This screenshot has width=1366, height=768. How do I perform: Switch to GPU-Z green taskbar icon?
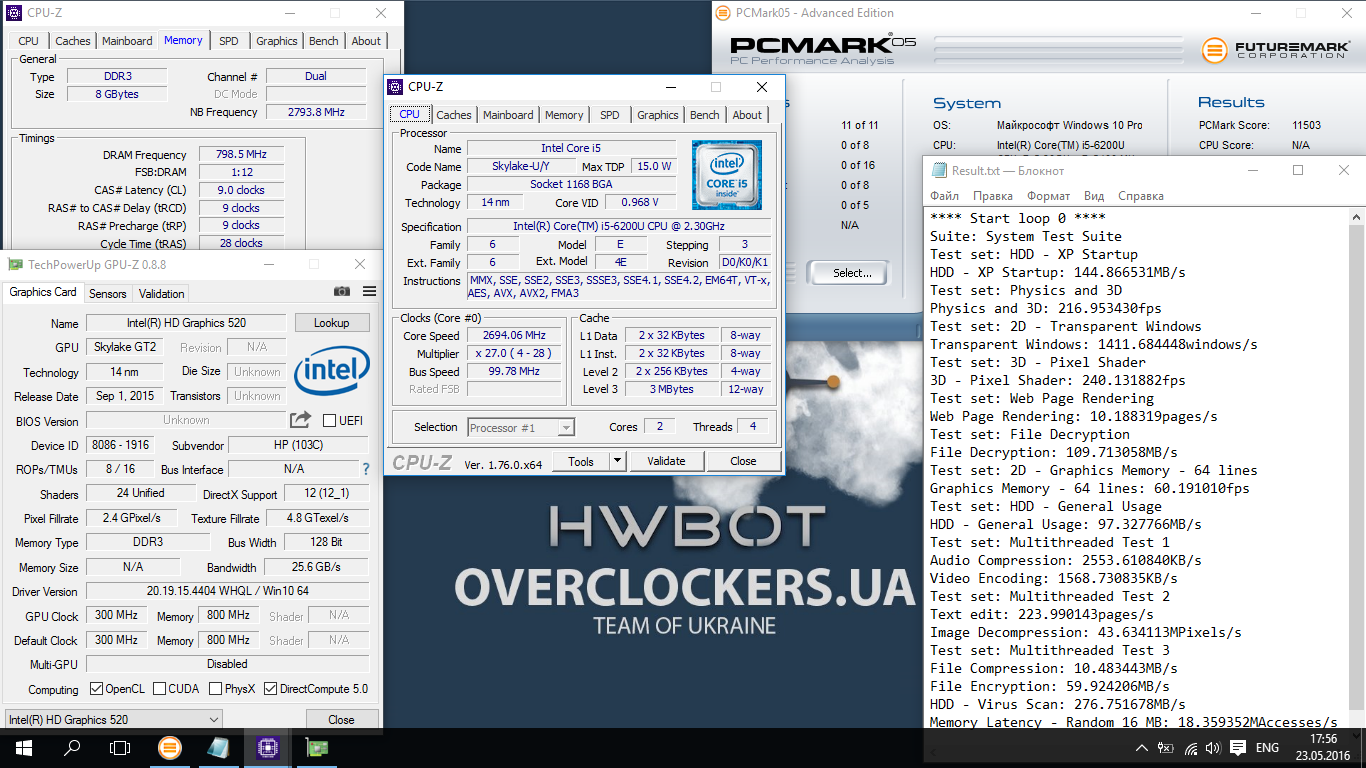point(316,747)
